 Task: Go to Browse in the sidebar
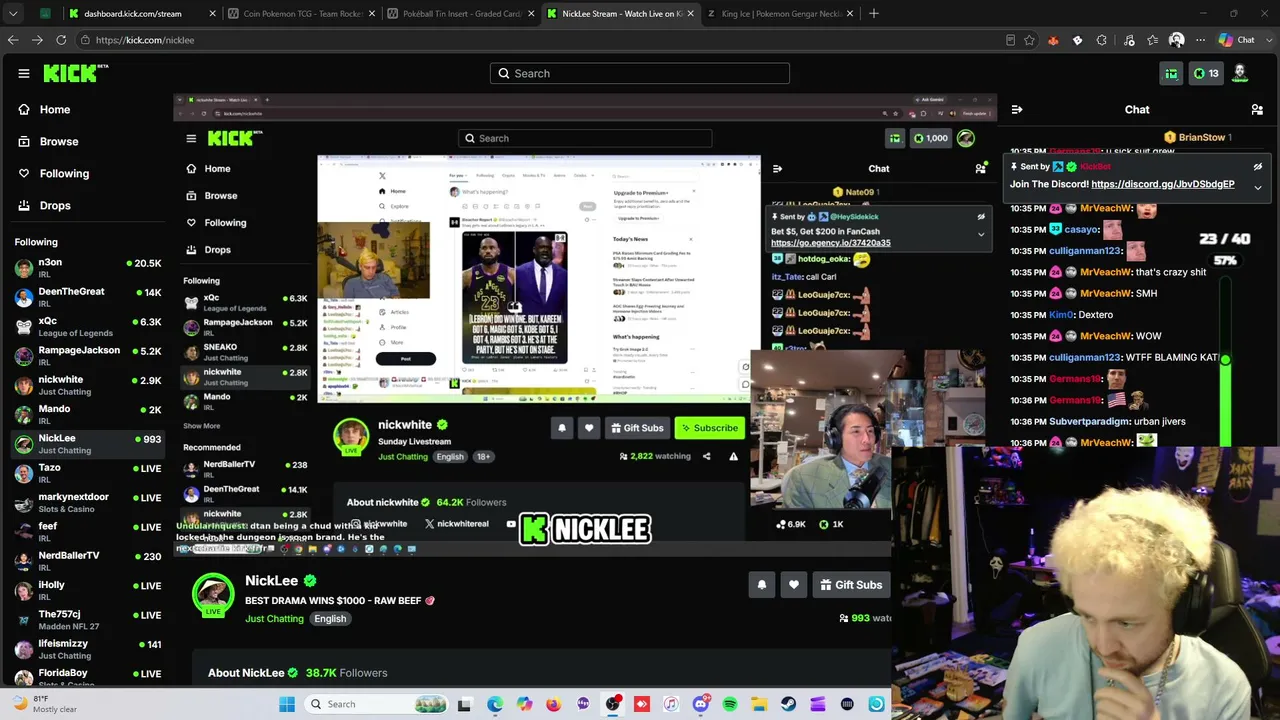pyautogui.click(x=59, y=141)
